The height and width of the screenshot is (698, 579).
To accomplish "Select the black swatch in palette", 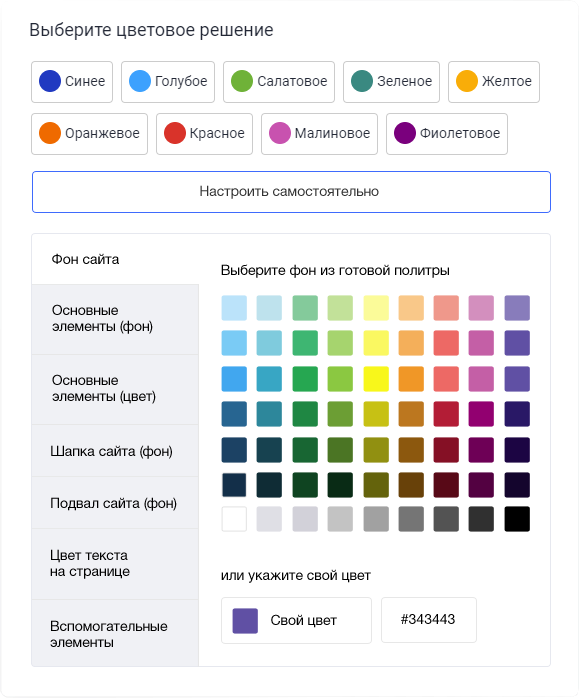I will (517, 519).
